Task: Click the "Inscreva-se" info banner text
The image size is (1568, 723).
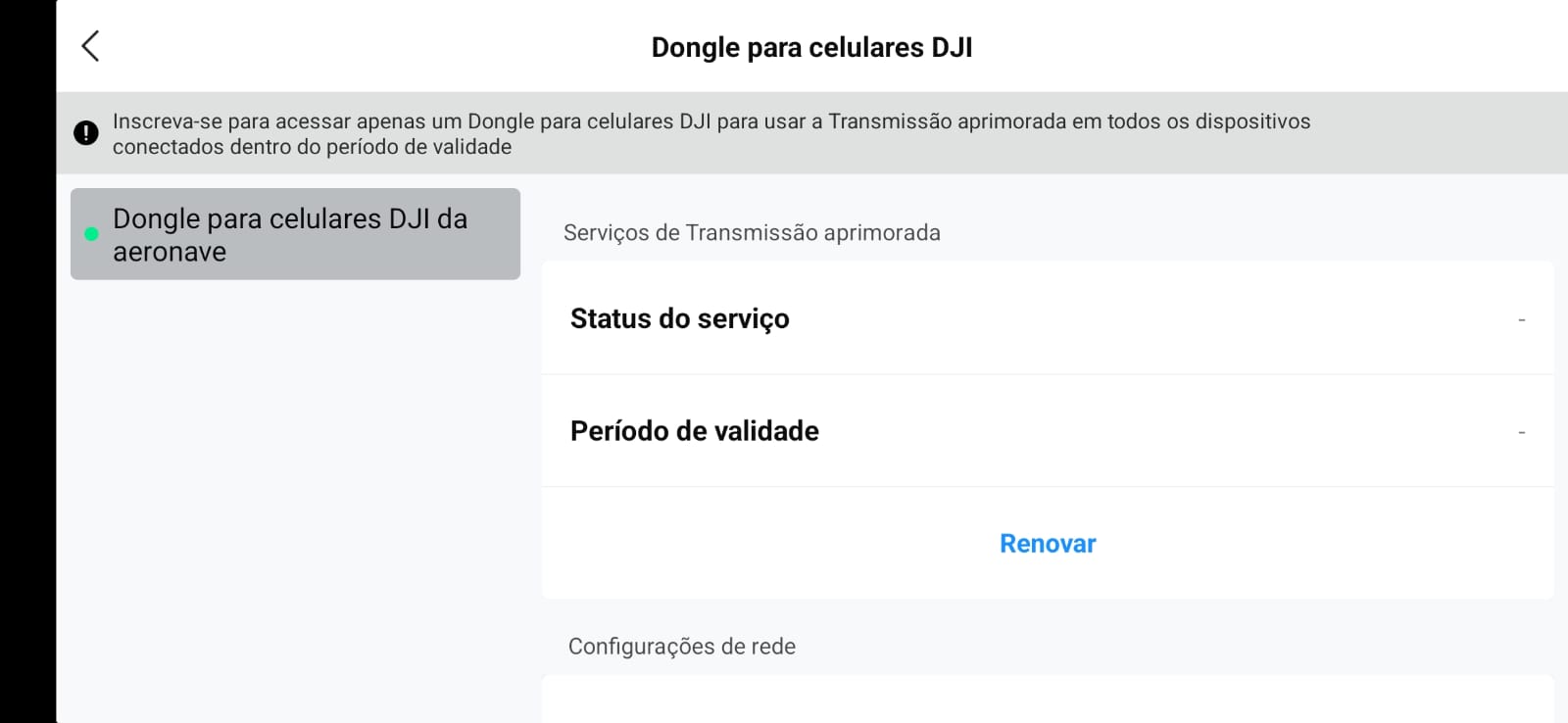Action: coord(710,133)
